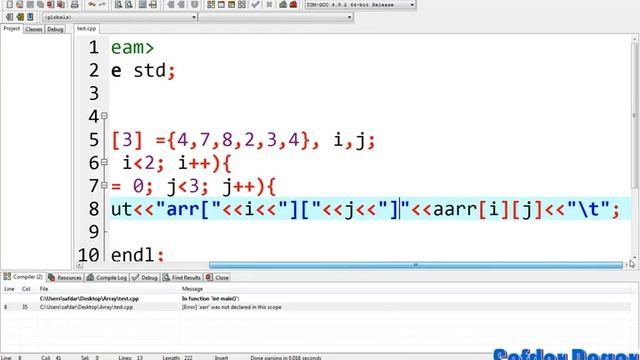Image resolution: width=640 pixels, height=360 pixels.
Task: Click the Toggle bookmarks icon
Action: [x=20, y=17]
